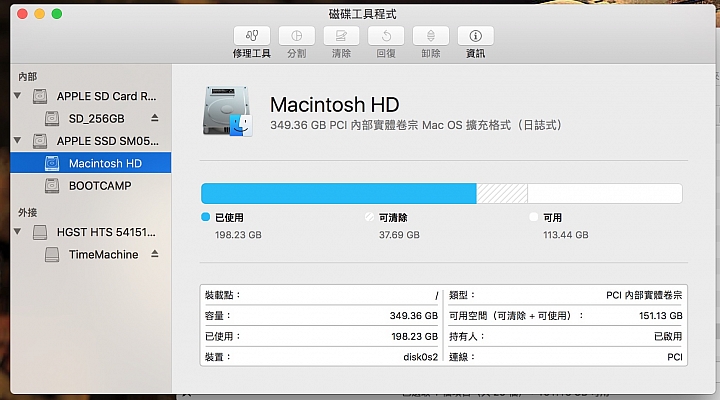Run First Aid with 修理工具 icon
This screenshot has width=720, height=400.
click(252, 36)
